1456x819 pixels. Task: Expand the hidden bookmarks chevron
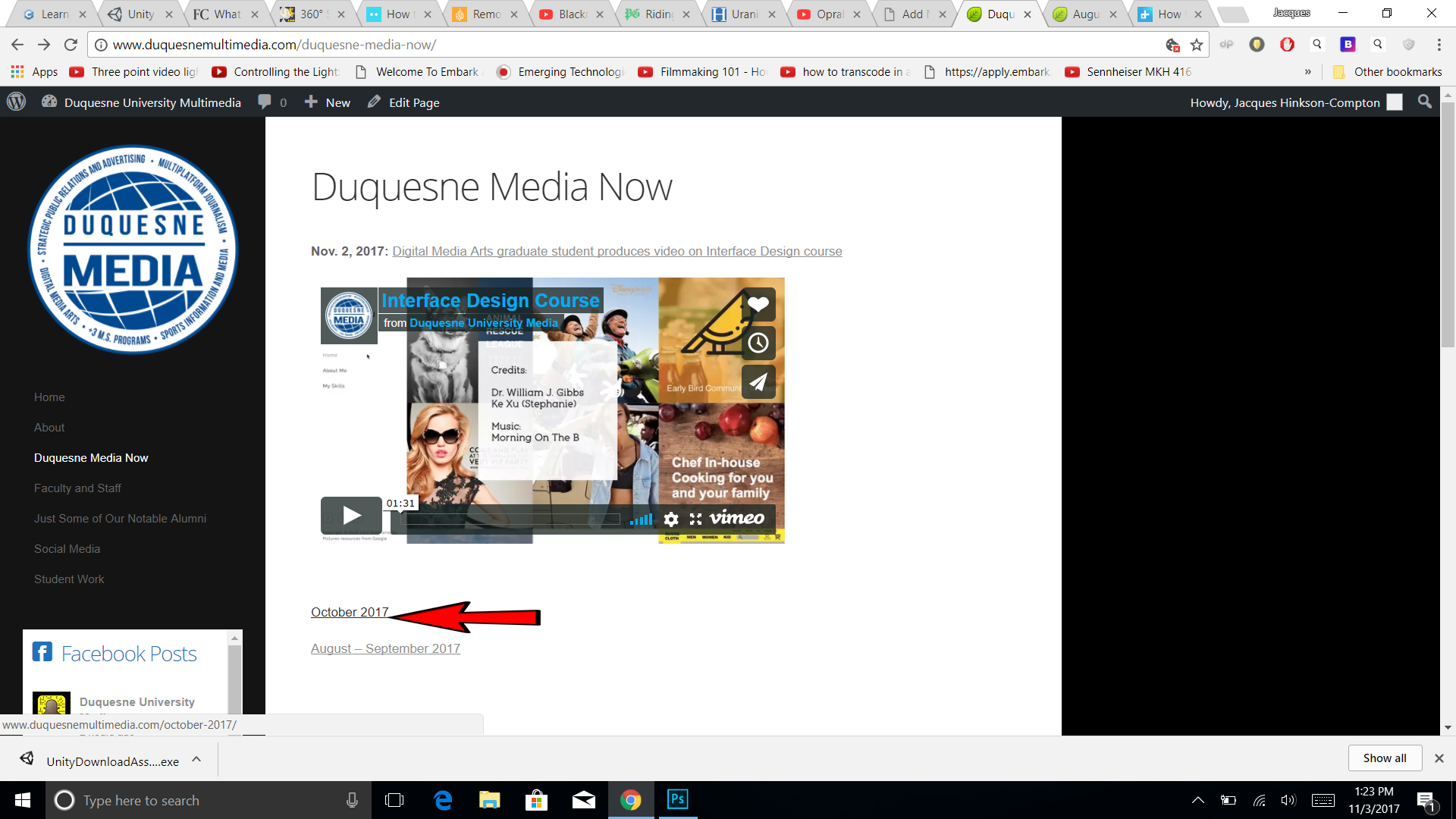[1307, 71]
